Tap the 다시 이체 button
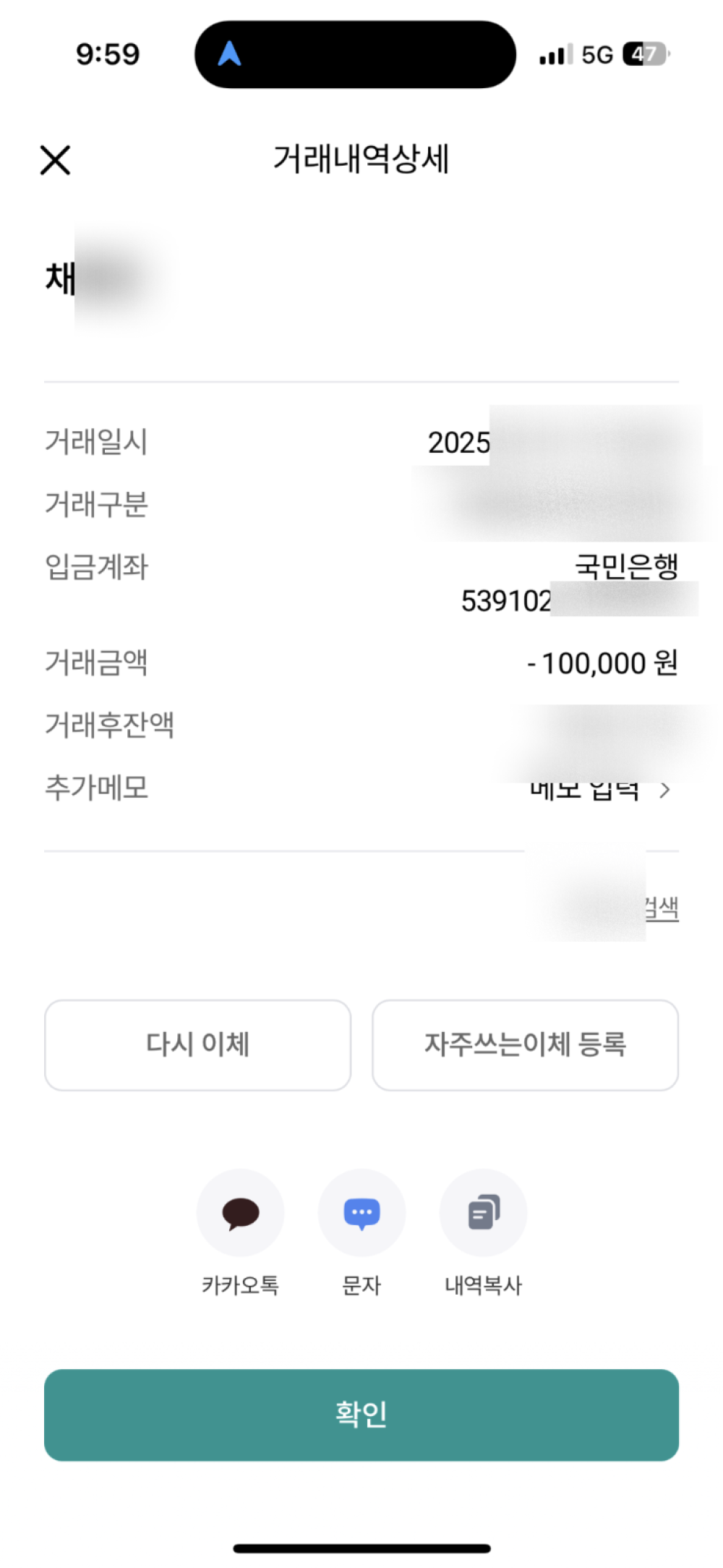The height and width of the screenshot is (1568, 723). point(197,1045)
